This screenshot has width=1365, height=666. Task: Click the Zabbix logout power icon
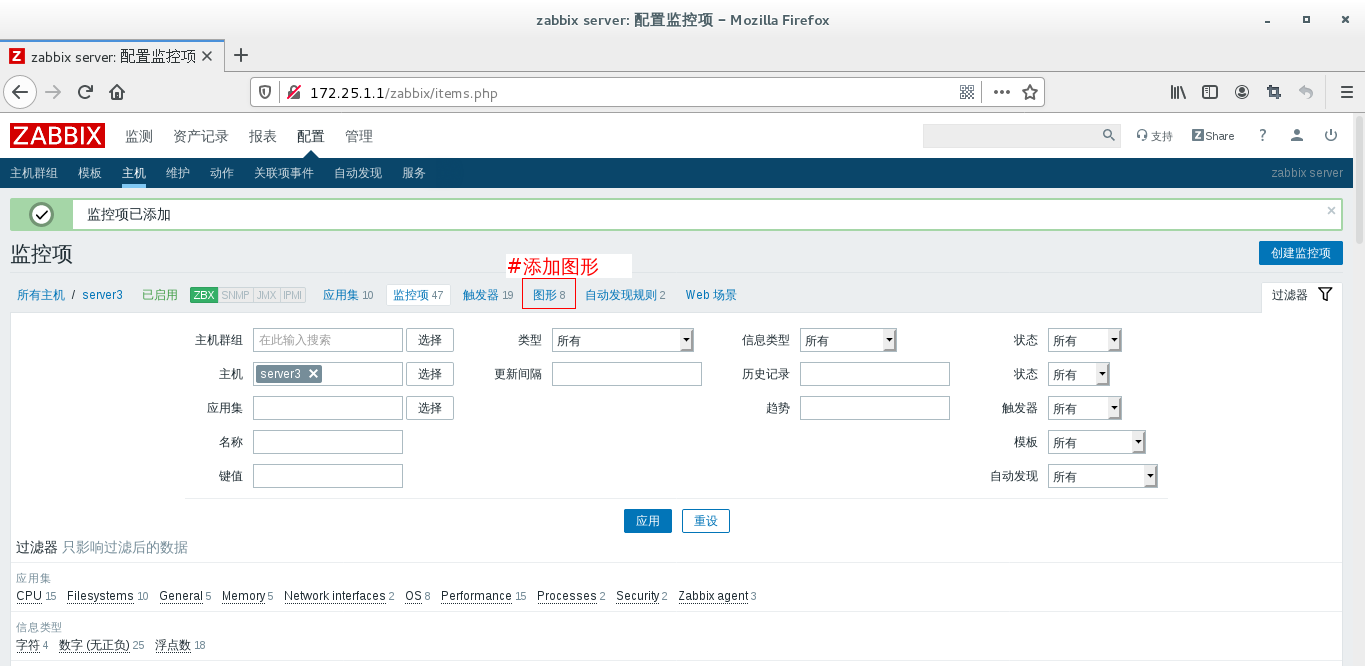coord(1331,135)
